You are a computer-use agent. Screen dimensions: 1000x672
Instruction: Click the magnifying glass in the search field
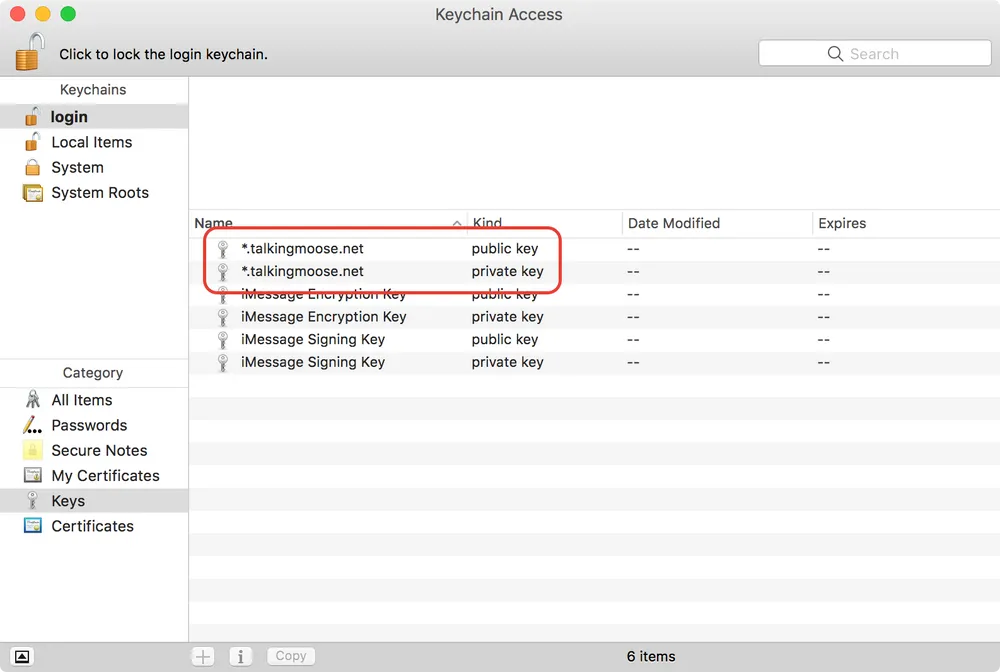point(835,53)
